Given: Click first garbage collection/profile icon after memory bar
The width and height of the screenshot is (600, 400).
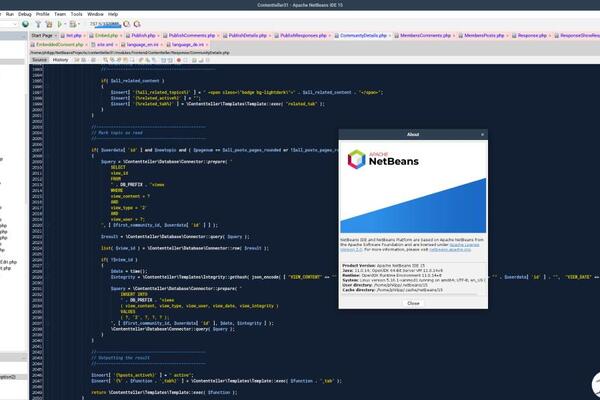Looking at the screenshot, I should (x=126, y=24).
